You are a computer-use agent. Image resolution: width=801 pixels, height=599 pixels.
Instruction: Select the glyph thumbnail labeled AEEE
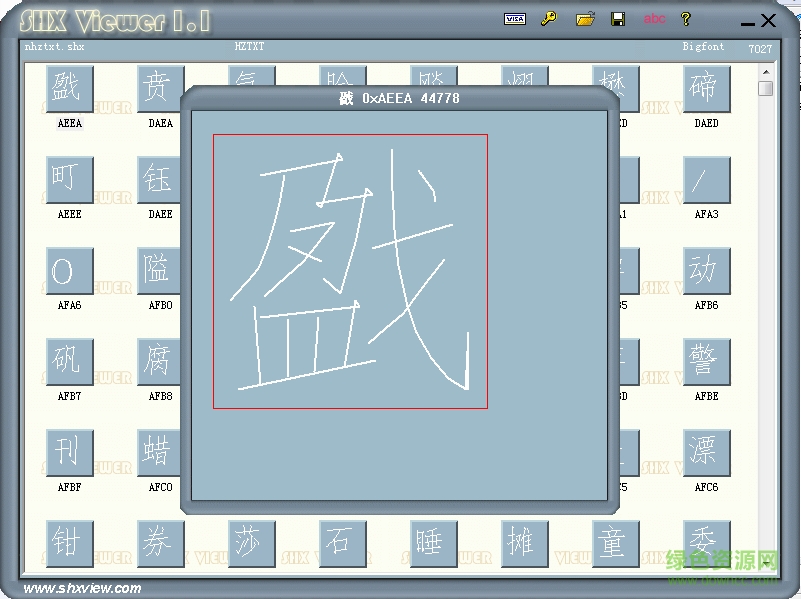click(67, 179)
